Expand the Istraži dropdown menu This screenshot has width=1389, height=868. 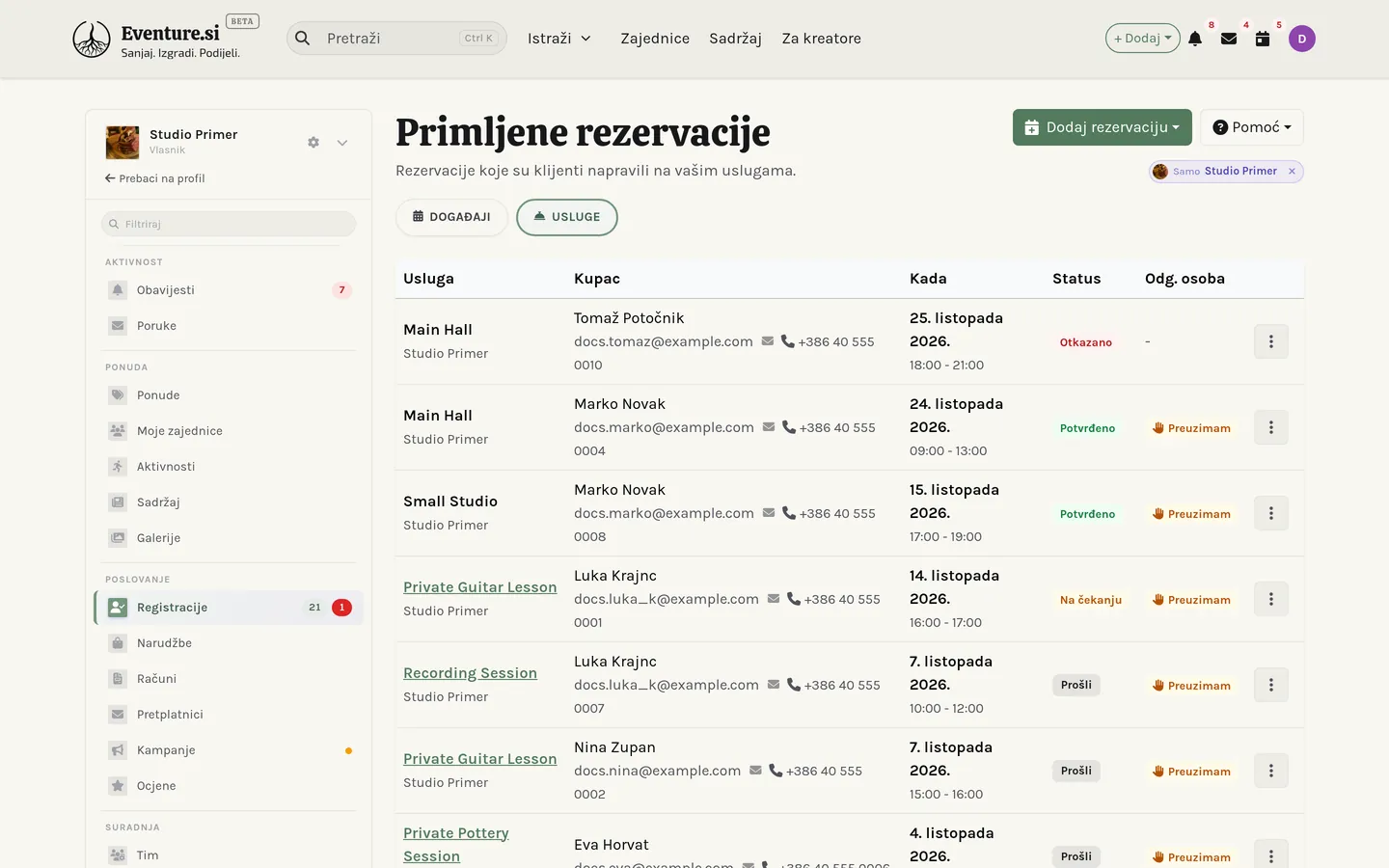[559, 39]
